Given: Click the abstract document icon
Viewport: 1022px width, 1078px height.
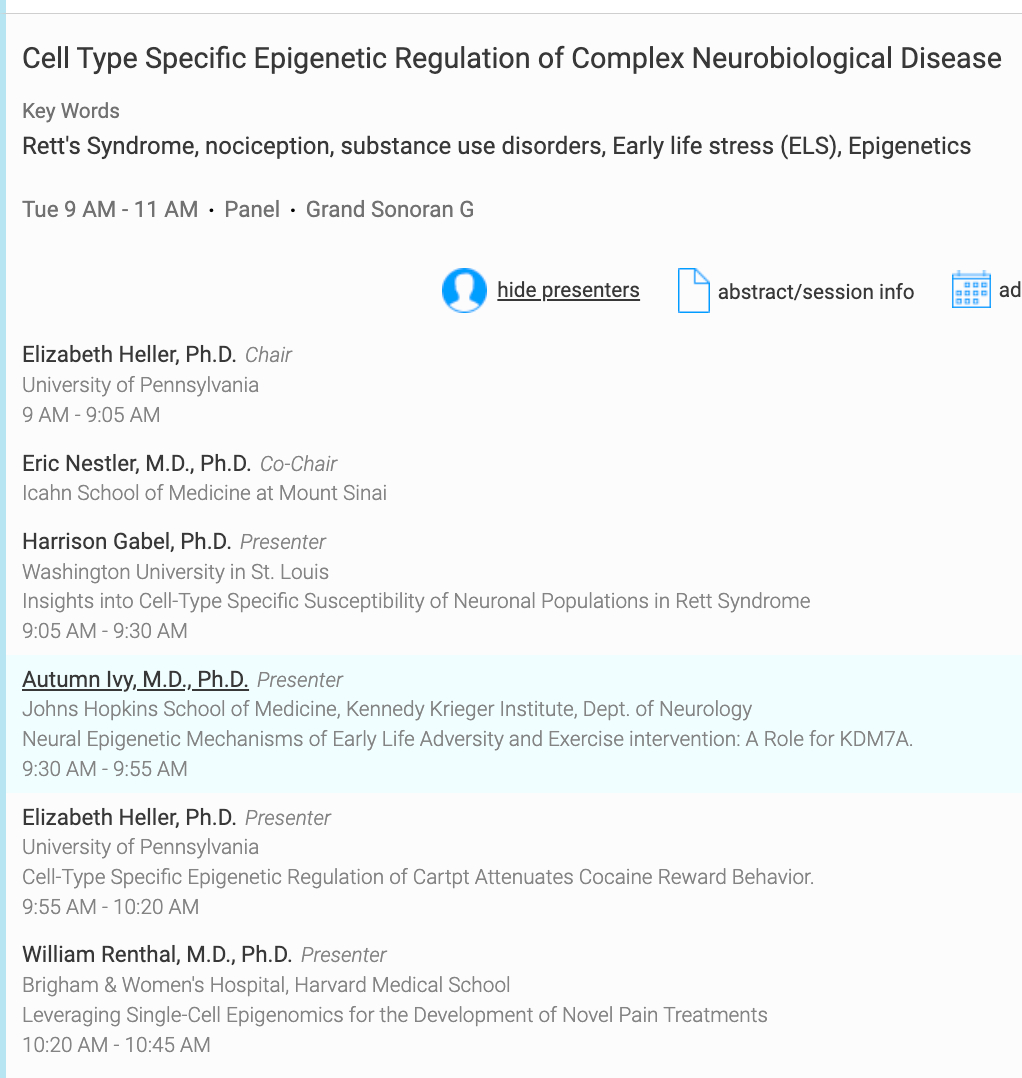Looking at the screenshot, I should [x=693, y=291].
